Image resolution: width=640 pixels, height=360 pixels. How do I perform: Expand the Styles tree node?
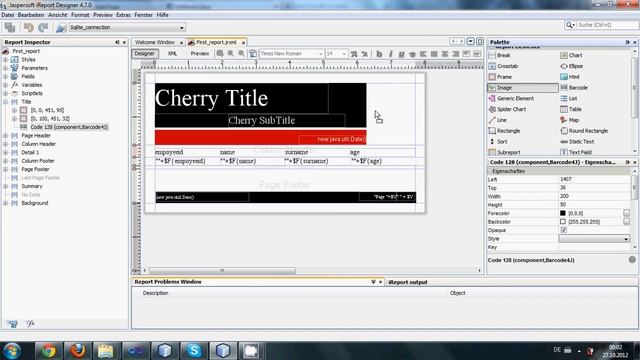point(6,60)
